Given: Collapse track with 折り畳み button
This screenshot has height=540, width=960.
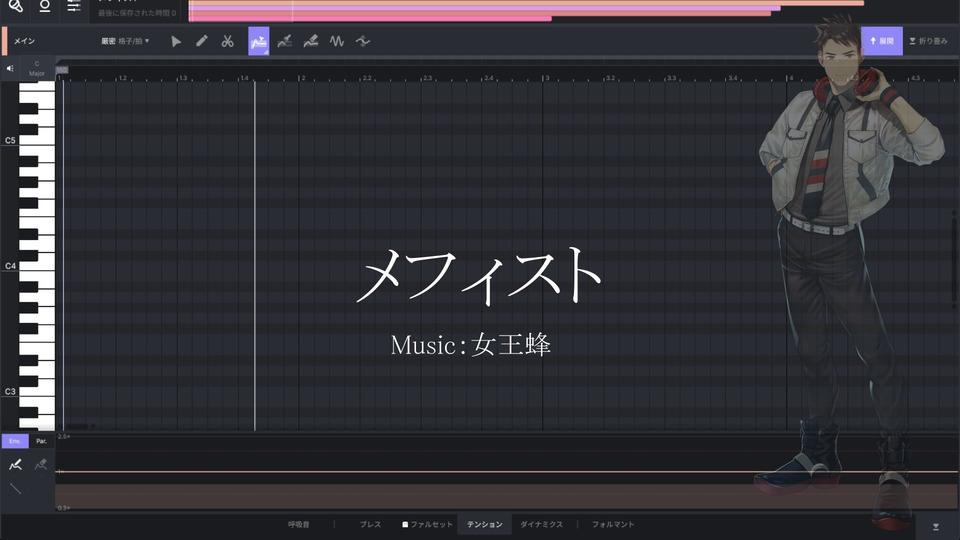Looking at the screenshot, I should (x=928, y=41).
